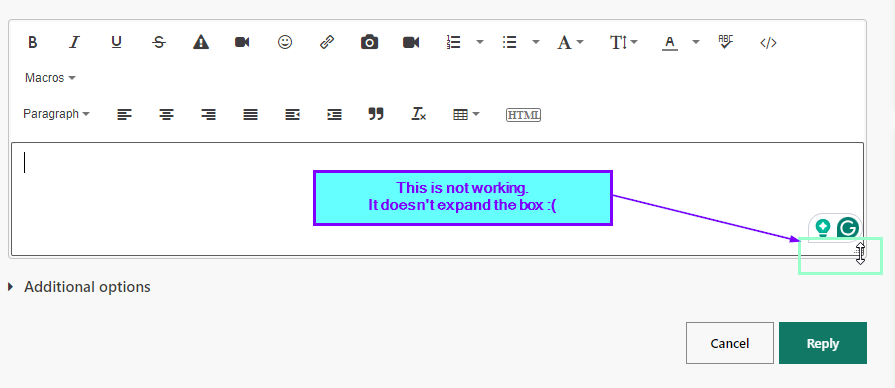
Task: Open numbered list style dropdown arrow
Action: (x=480, y=42)
